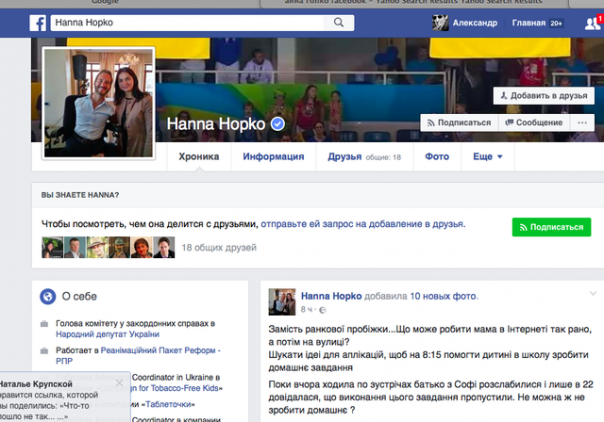
Task: Open the first mutual friend thumbnail
Action: click(x=52, y=247)
